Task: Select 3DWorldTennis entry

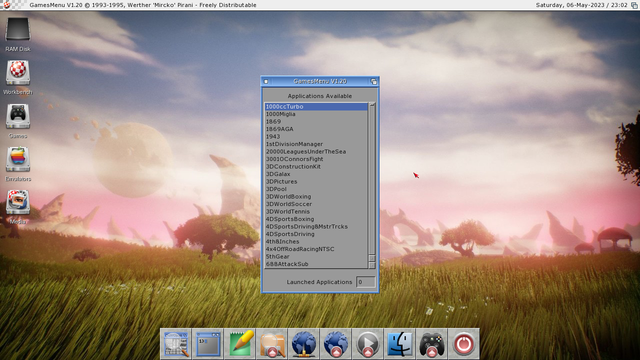Action: coord(316,211)
